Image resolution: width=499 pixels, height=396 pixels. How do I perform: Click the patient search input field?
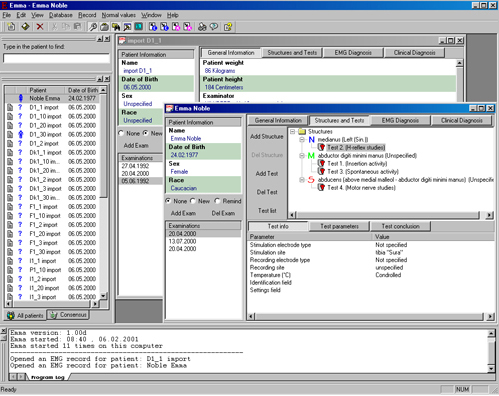[56, 58]
